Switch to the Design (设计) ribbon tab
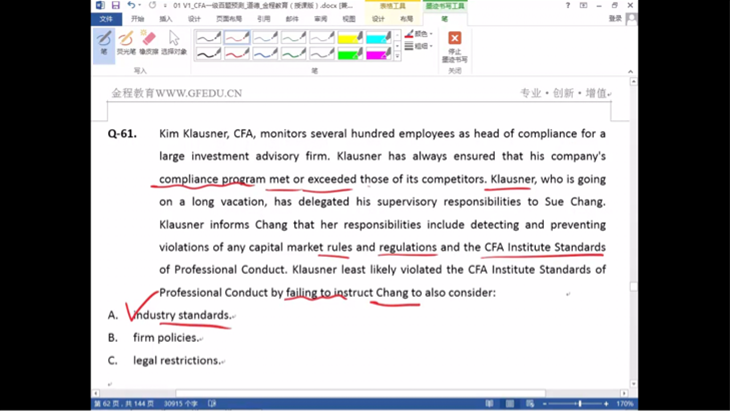The image size is (730, 411). click(194, 19)
